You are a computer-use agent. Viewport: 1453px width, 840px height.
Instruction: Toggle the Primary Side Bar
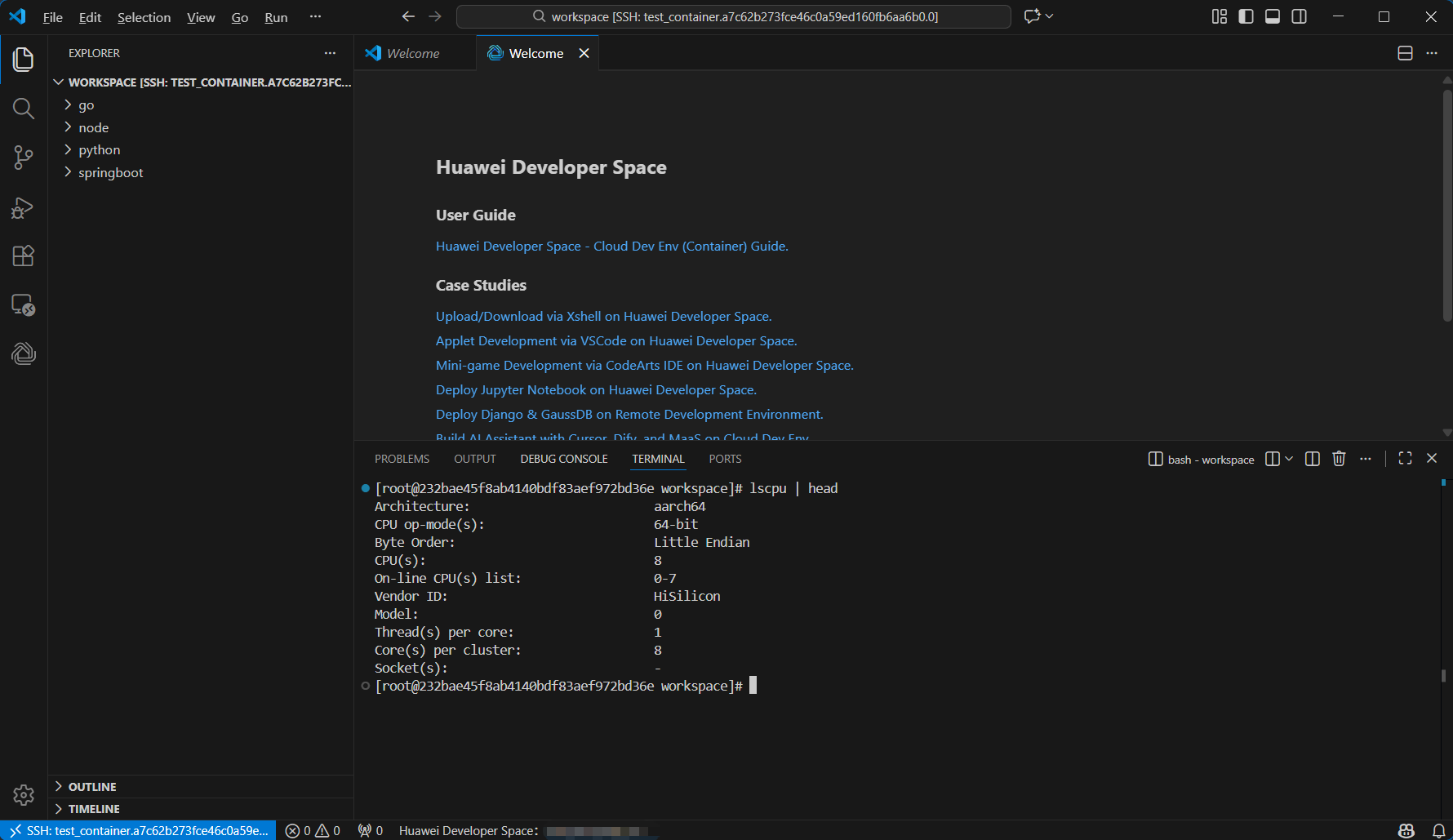(1246, 16)
